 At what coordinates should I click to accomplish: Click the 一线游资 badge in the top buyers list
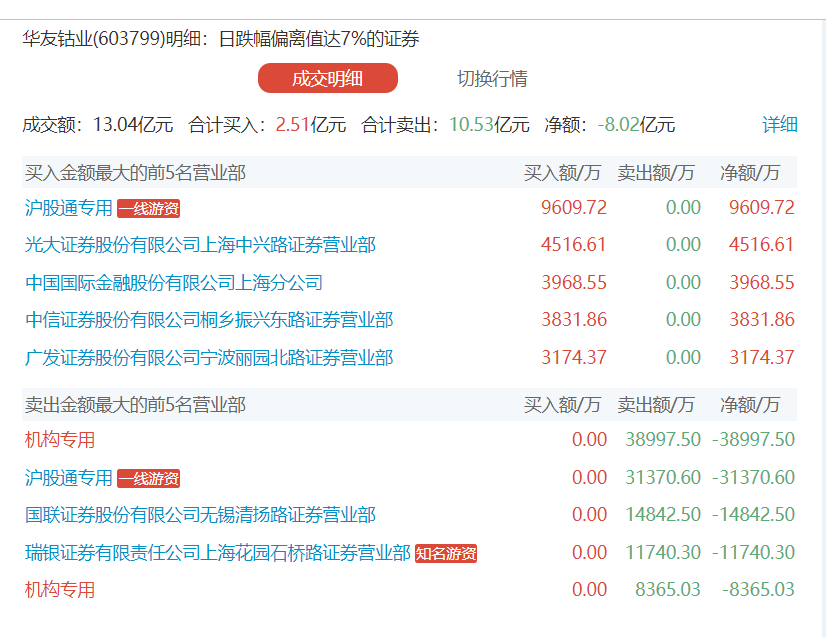pos(148,208)
